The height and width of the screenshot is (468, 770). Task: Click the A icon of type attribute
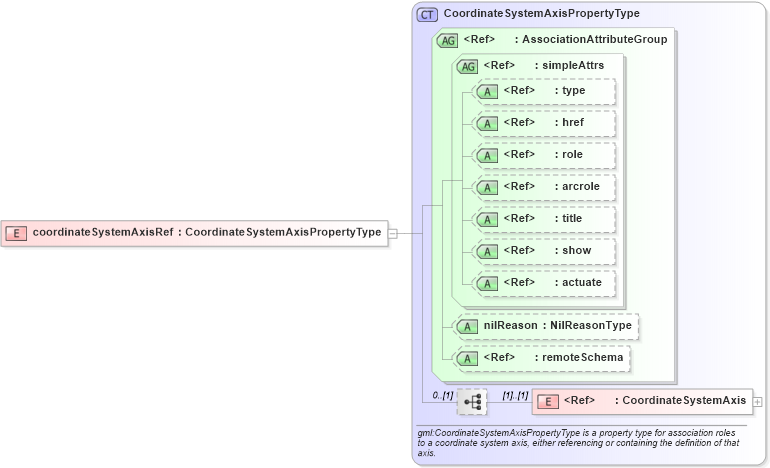point(487,91)
